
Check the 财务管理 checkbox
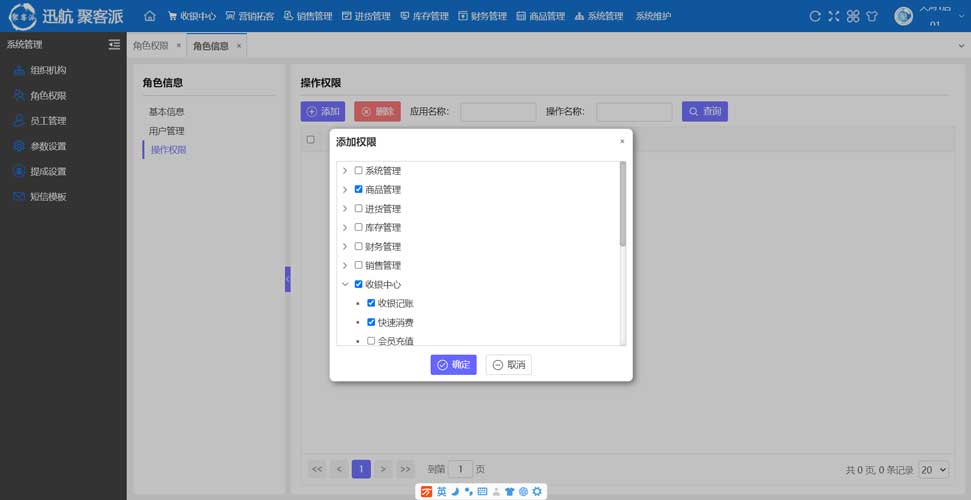click(x=358, y=246)
